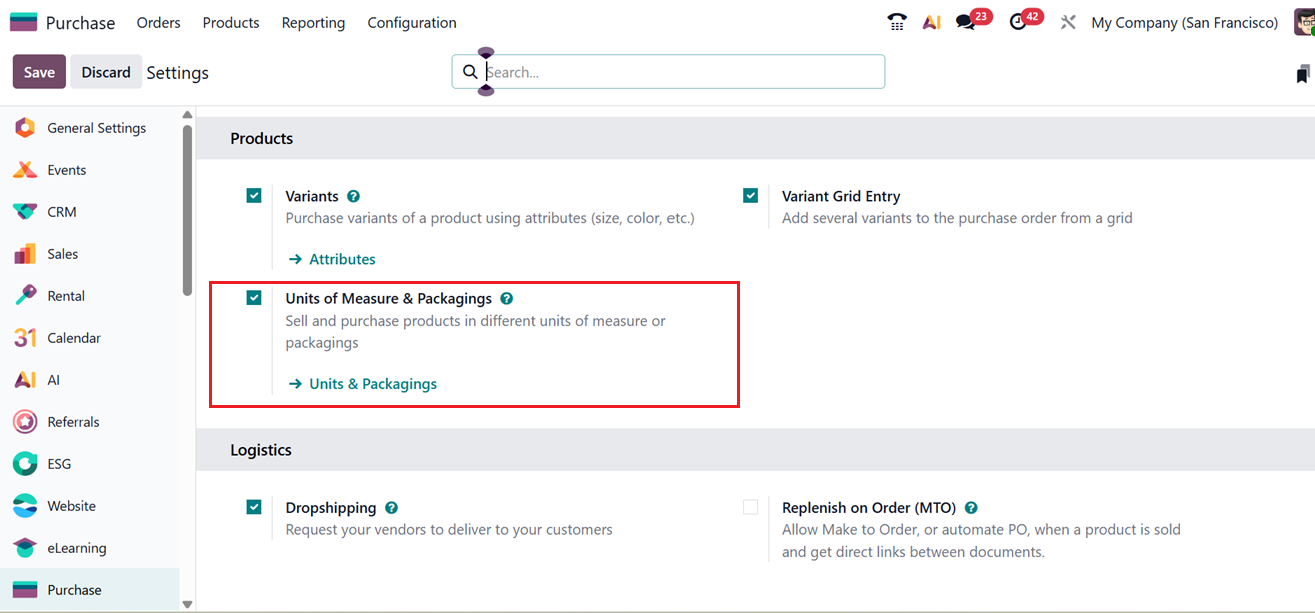Open the developer tools wrench icon
The width and height of the screenshot is (1315, 613).
point(1067,21)
